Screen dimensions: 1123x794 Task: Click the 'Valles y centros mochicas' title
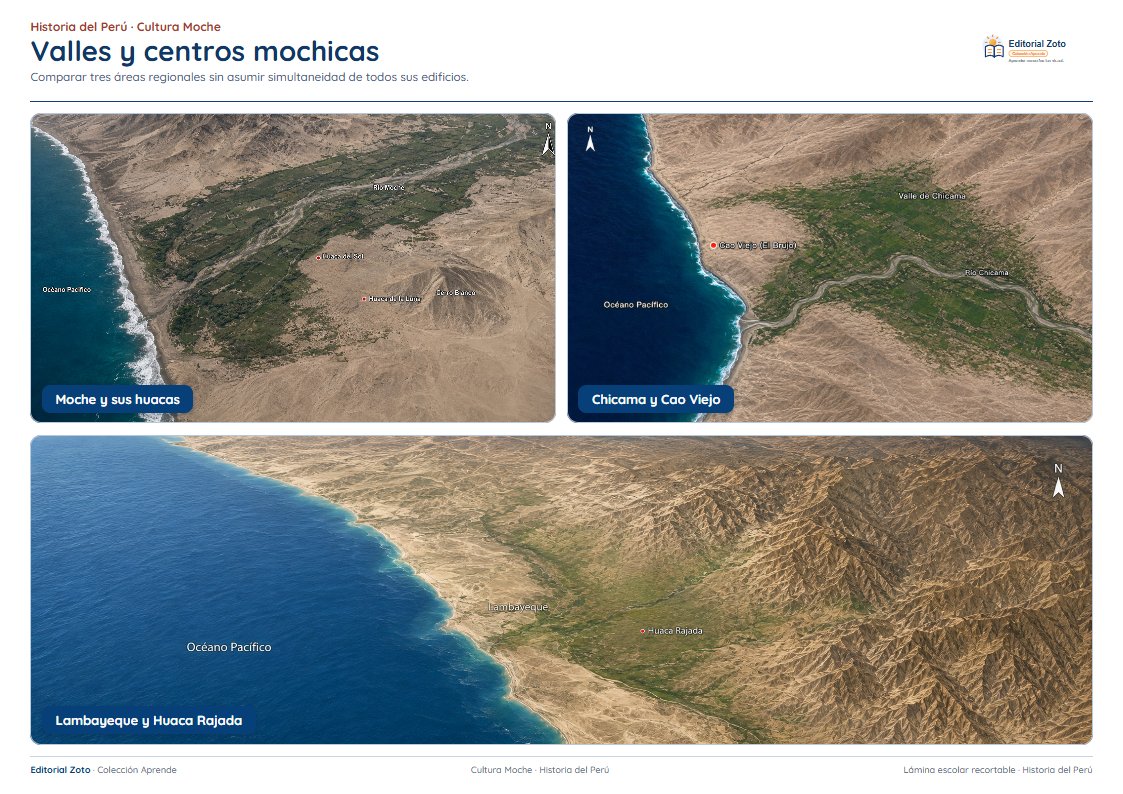205,52
